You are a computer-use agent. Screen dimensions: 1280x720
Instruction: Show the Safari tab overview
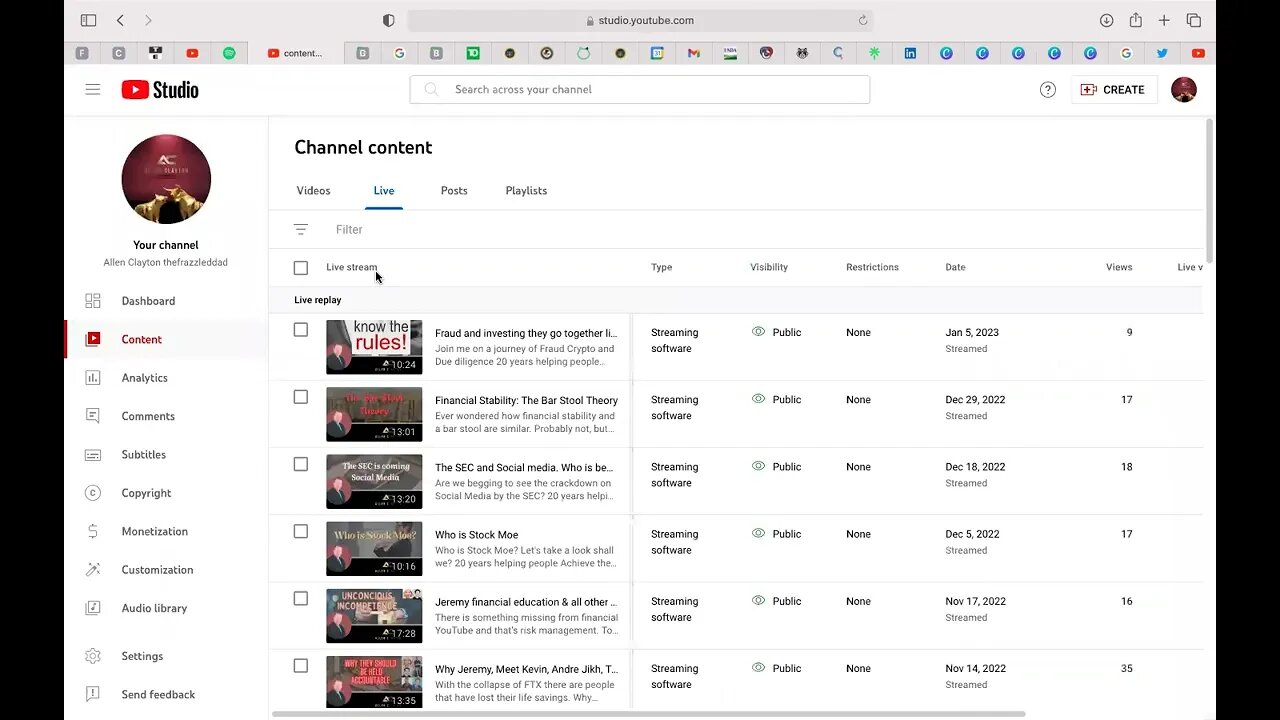[x=1194, y=20]
